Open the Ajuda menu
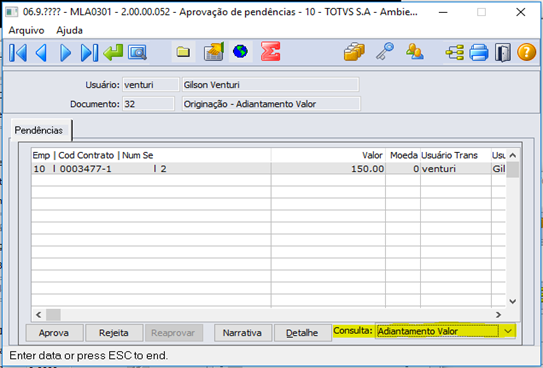The height and width of the screenshot is (368, 543). point(69,30)
